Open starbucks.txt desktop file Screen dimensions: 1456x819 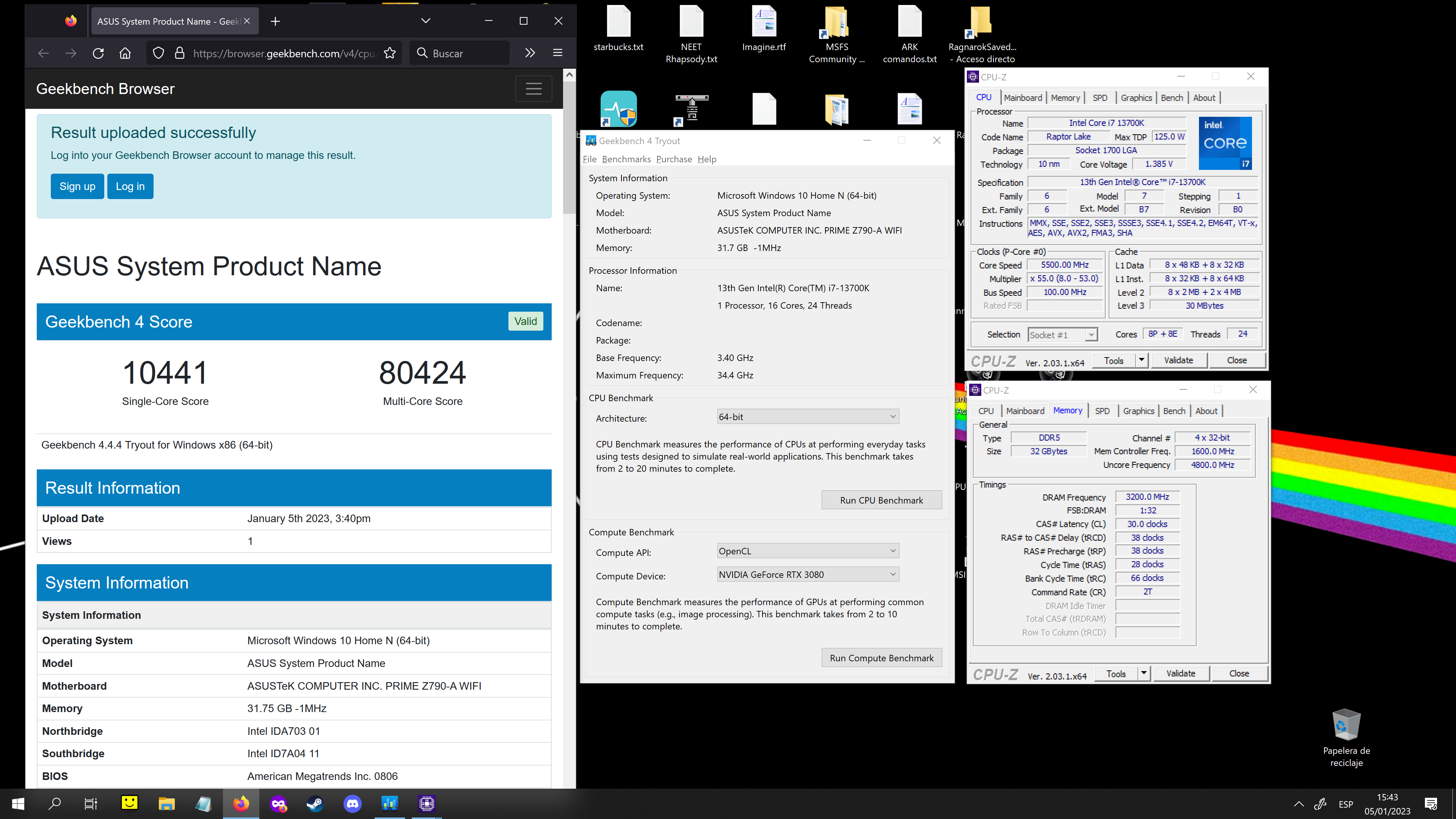[618, 28]
